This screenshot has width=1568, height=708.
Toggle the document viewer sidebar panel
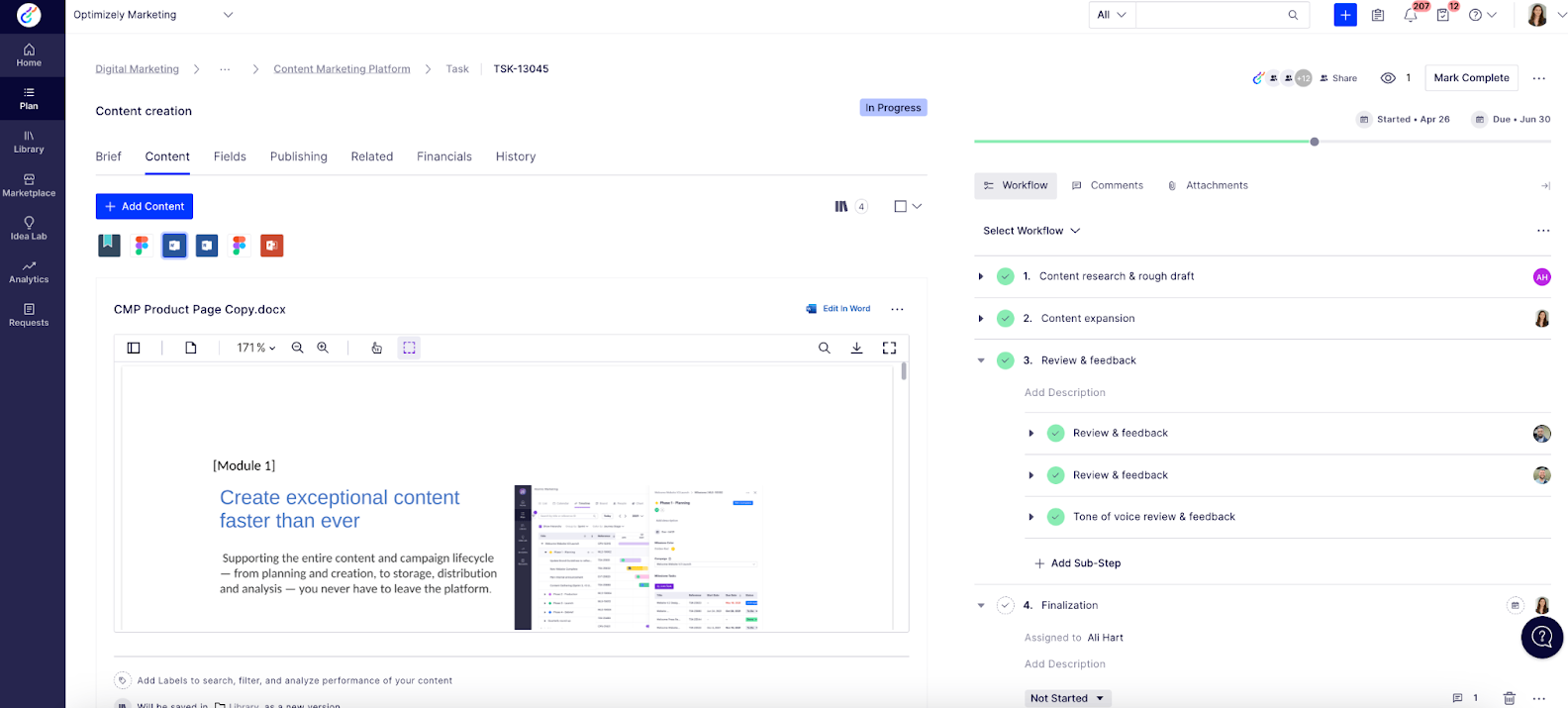pos(134,348)
